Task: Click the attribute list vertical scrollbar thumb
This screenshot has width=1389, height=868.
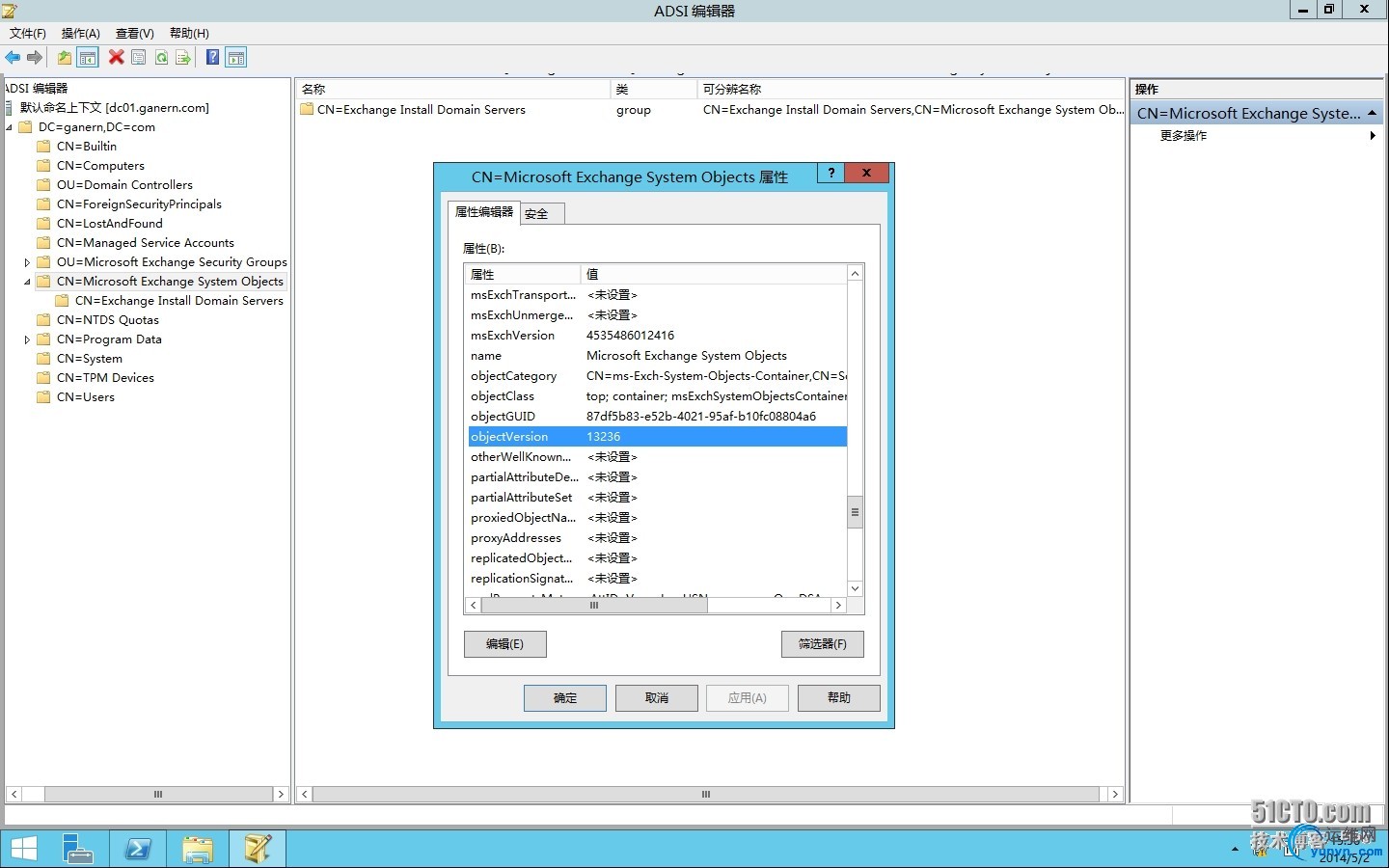Action: (x=855, y=512)
